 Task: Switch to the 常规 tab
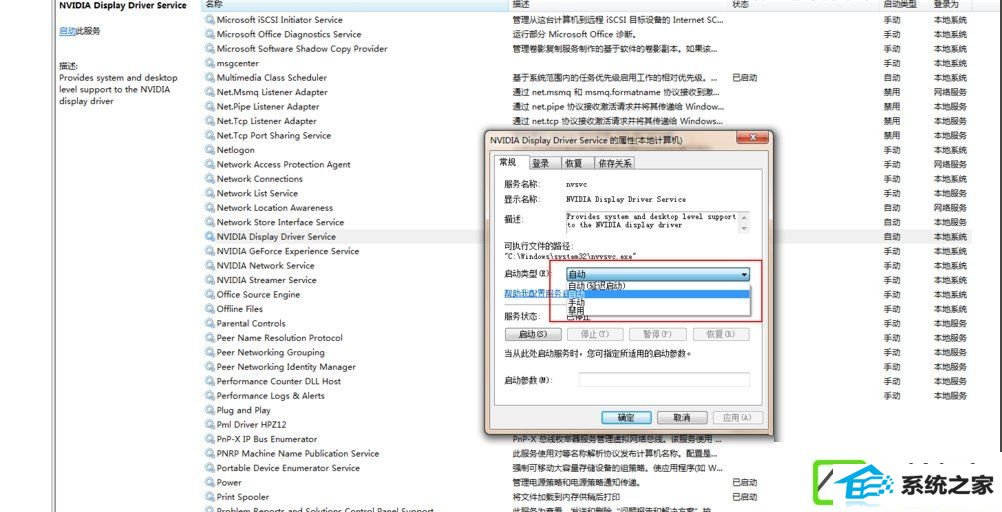pyautogui.click(x=509, y=162)
